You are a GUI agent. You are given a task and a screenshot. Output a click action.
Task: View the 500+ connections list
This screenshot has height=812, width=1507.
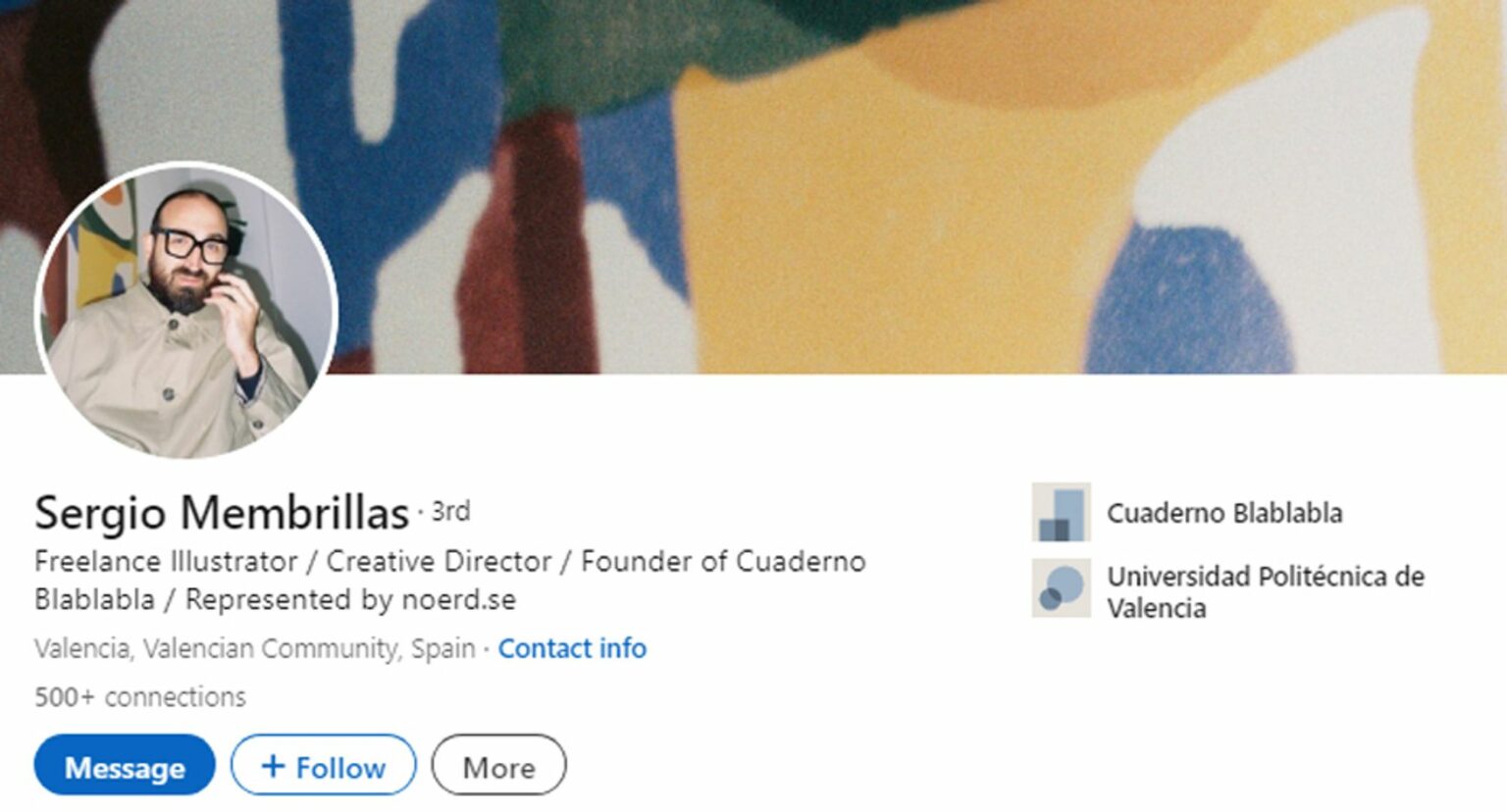(x=139, y=697)
